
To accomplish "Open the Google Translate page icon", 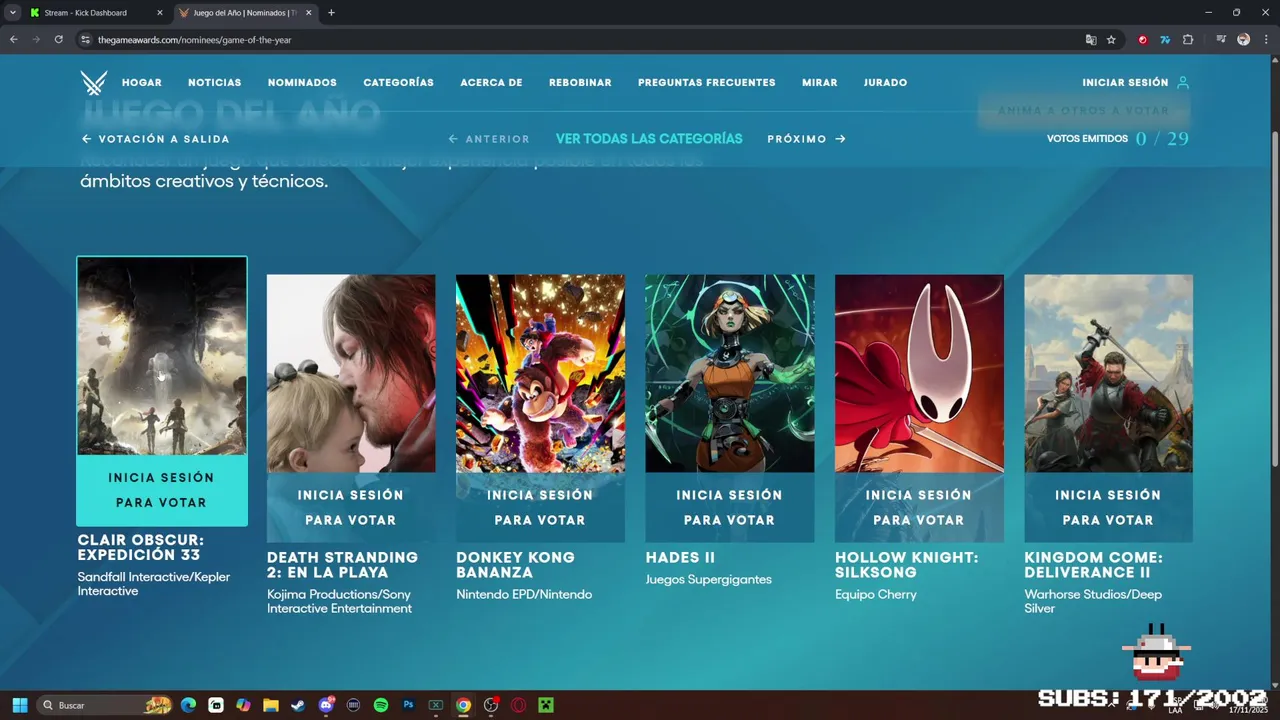I will pos(1091,40).
